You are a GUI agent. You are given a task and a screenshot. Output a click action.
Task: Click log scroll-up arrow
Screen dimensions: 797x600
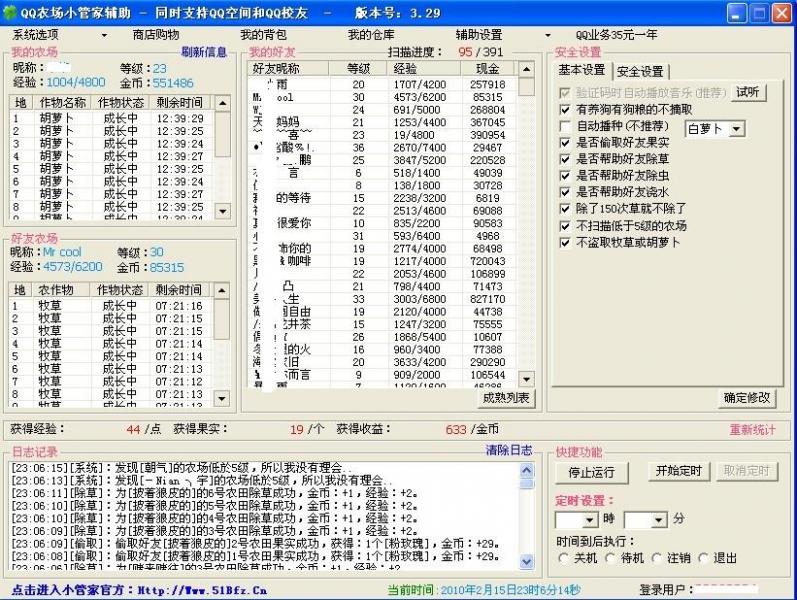pyautogui.click(x=527, y=470)
